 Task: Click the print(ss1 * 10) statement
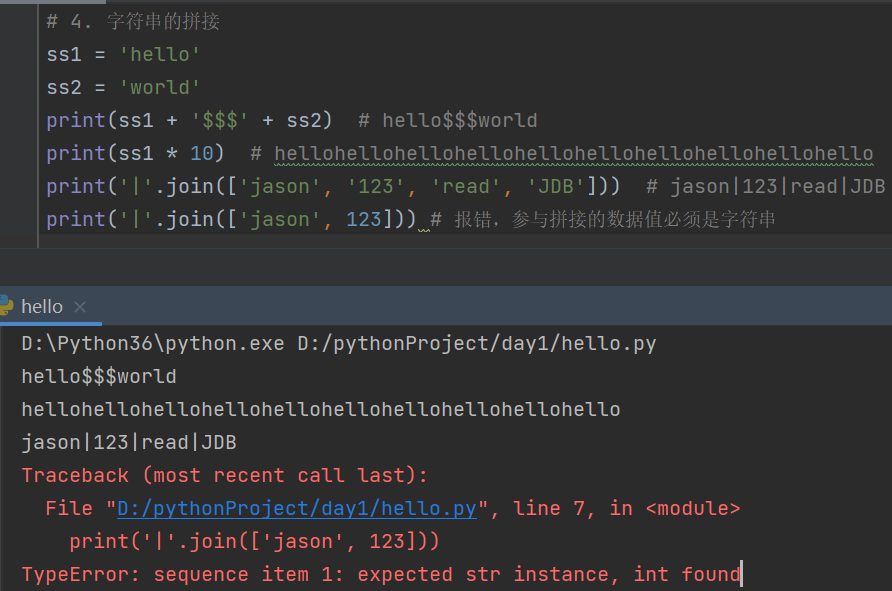click(x=135, y=154)
